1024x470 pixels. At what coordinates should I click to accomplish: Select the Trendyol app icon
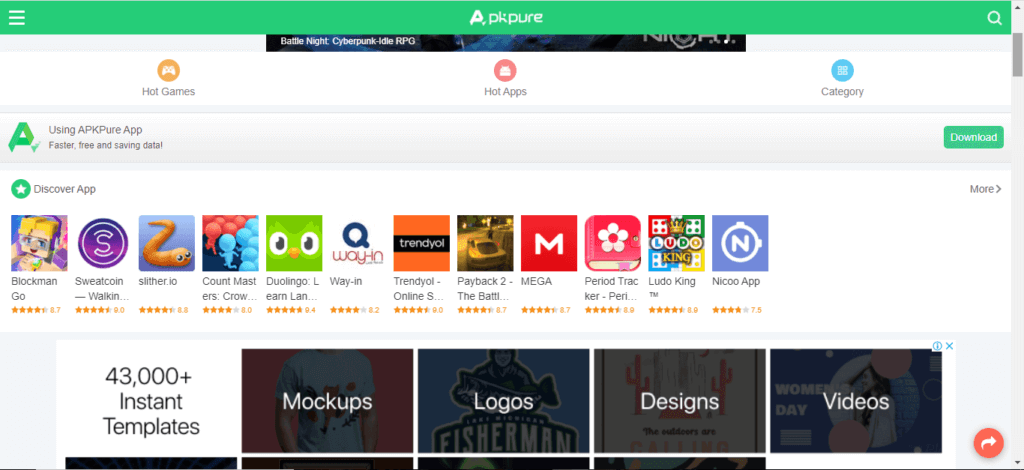(x=422, y=243)
